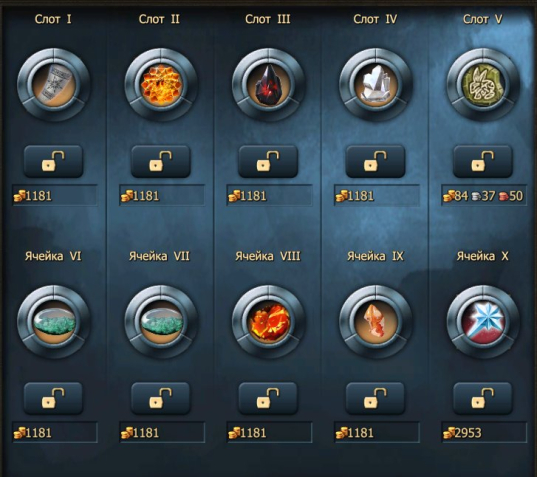Select the dark red crystal in Слот III
This screenshot has width=537, height=477.
268,85
